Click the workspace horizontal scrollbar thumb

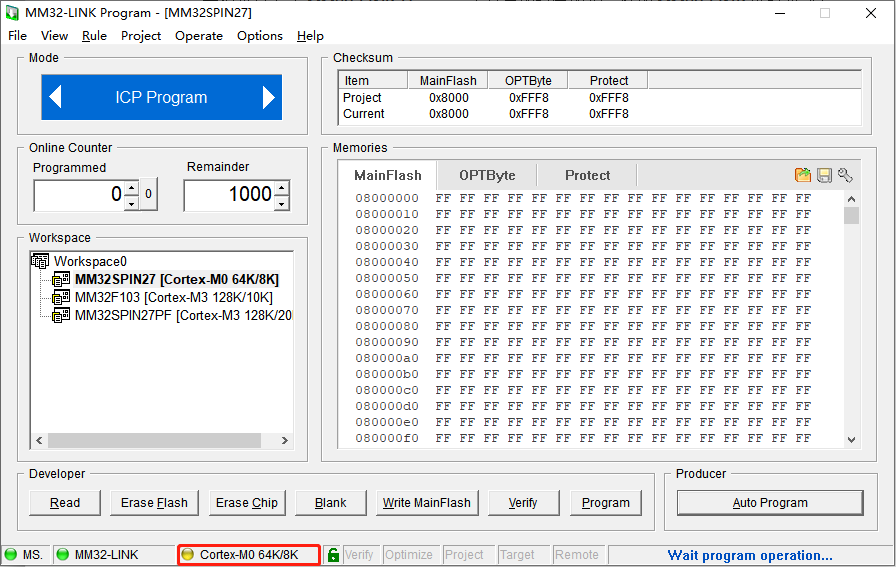coord(154,440)
